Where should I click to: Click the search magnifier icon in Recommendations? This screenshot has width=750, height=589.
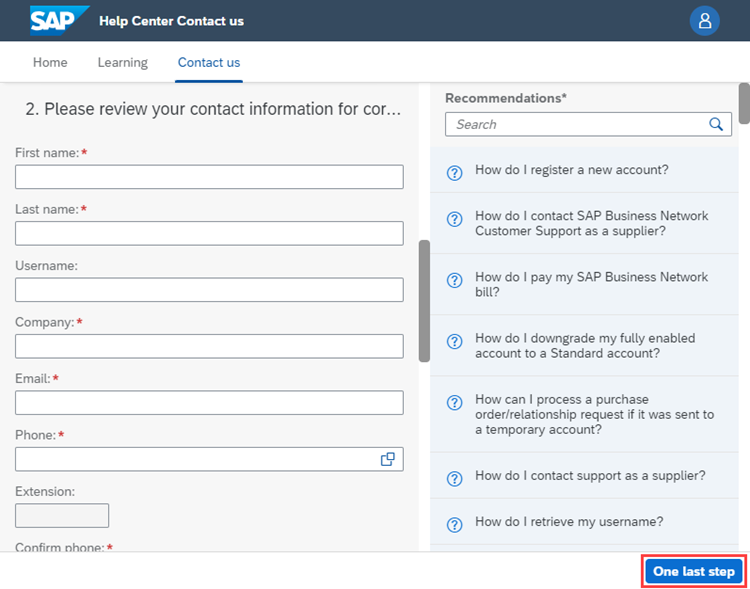716,124
